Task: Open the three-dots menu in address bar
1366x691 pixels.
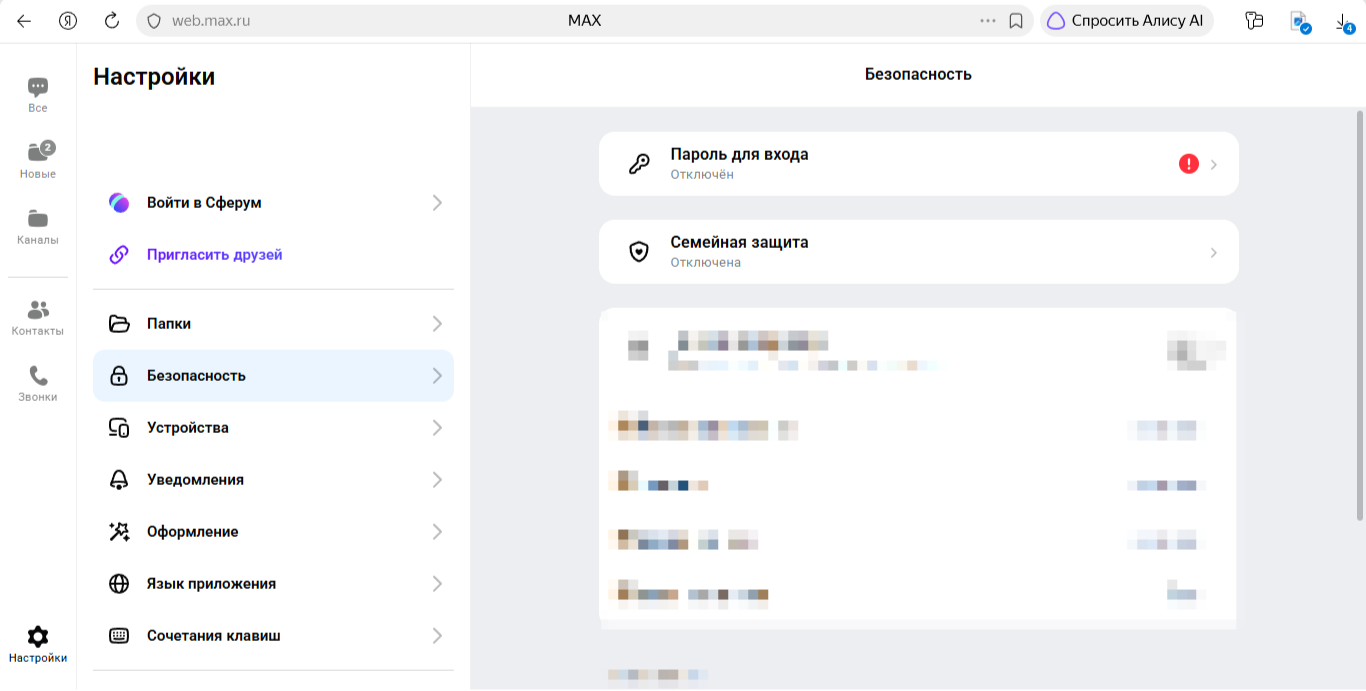Action: pos(988,21)
